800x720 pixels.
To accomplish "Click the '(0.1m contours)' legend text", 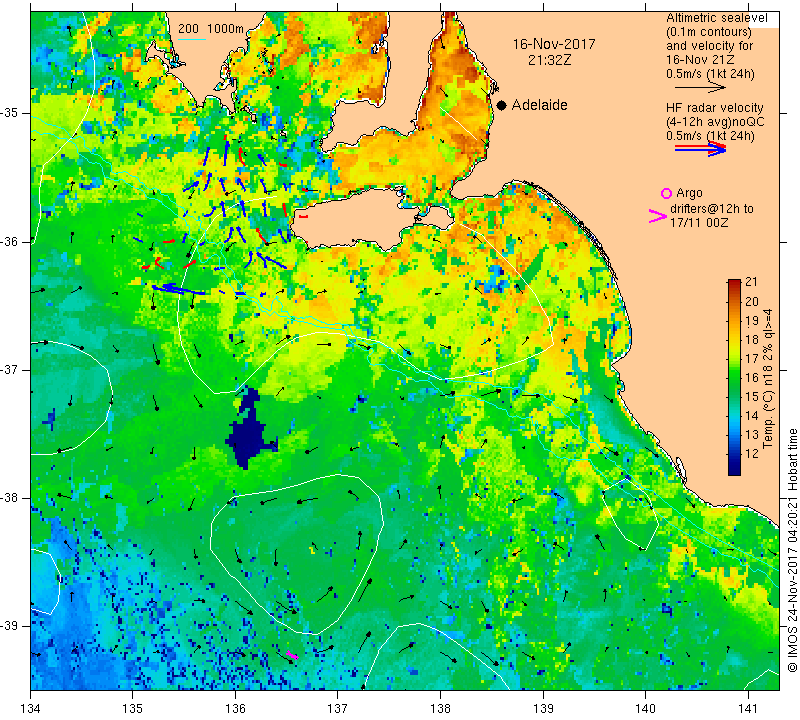I will [708, 32].
